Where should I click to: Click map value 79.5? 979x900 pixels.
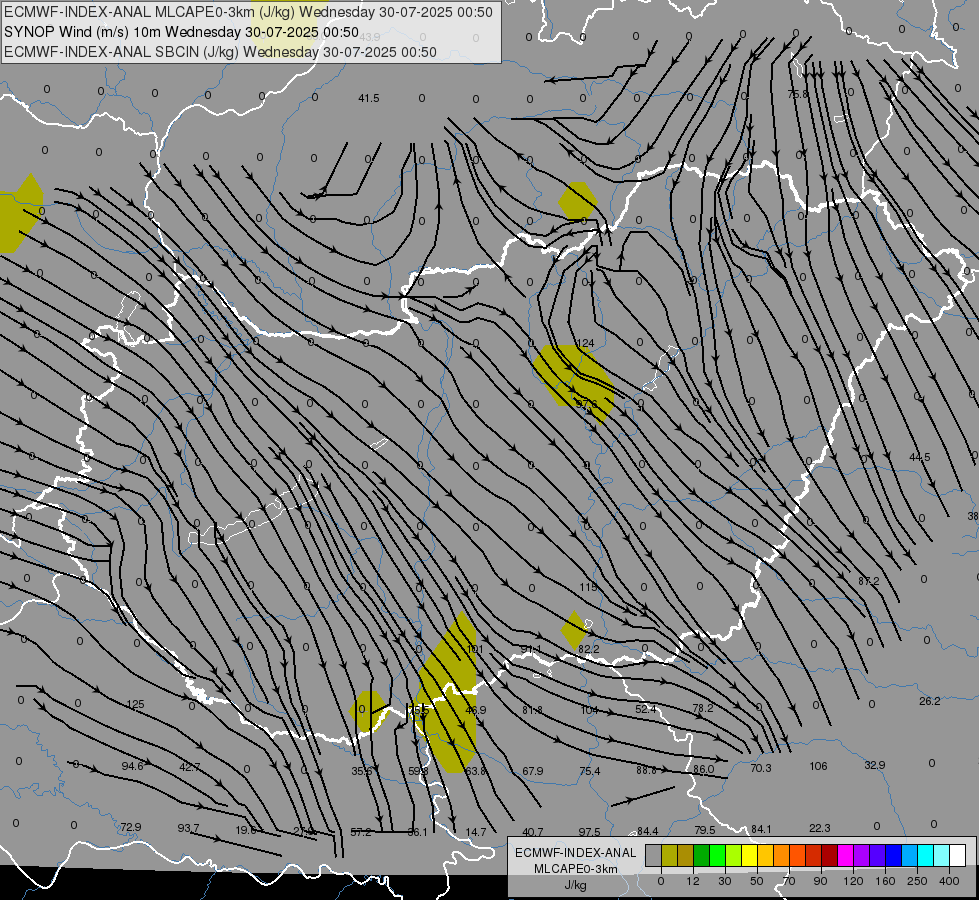point(705,829)
